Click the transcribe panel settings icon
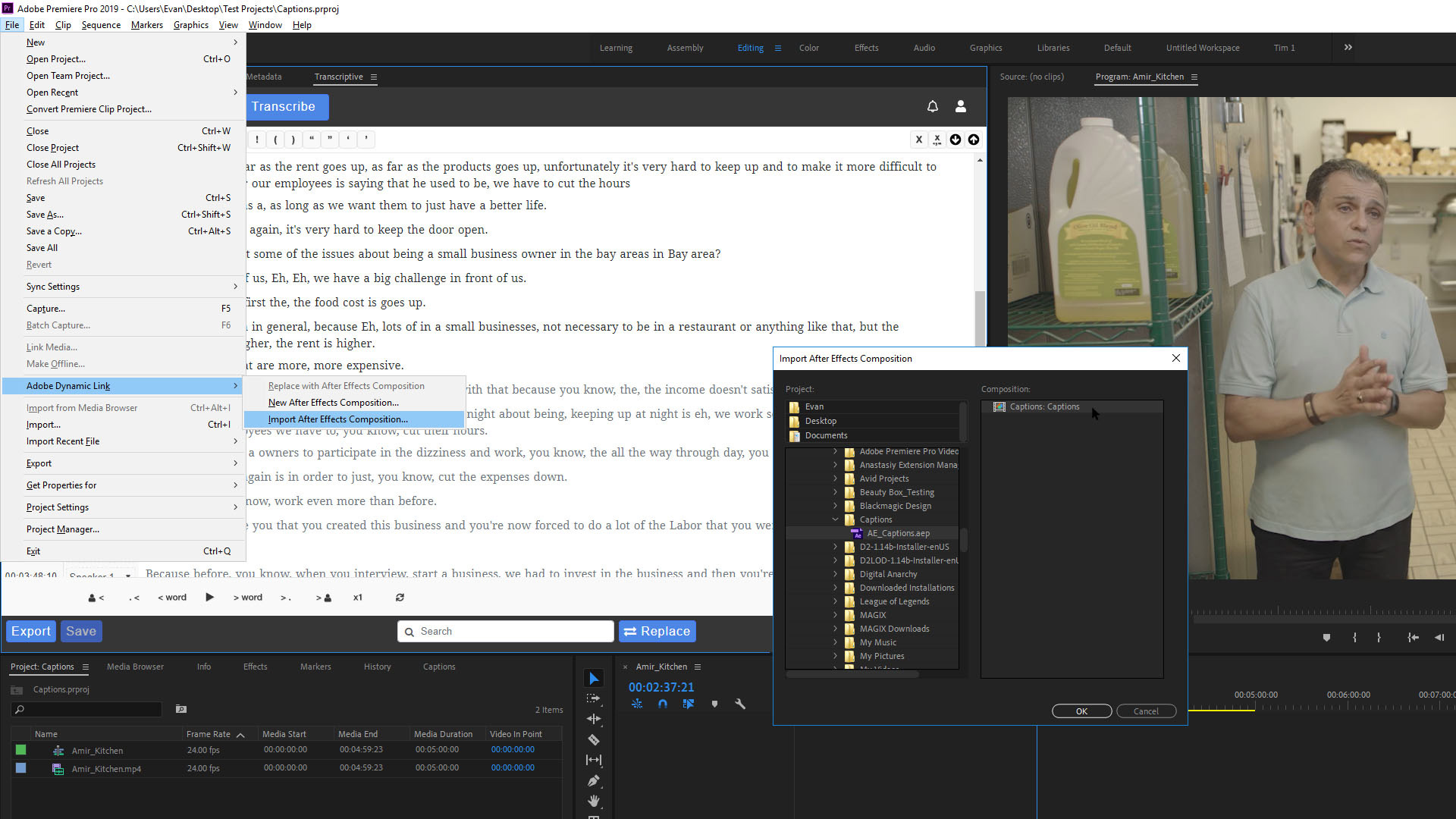 pyautogui.click(x=374, y=76)
